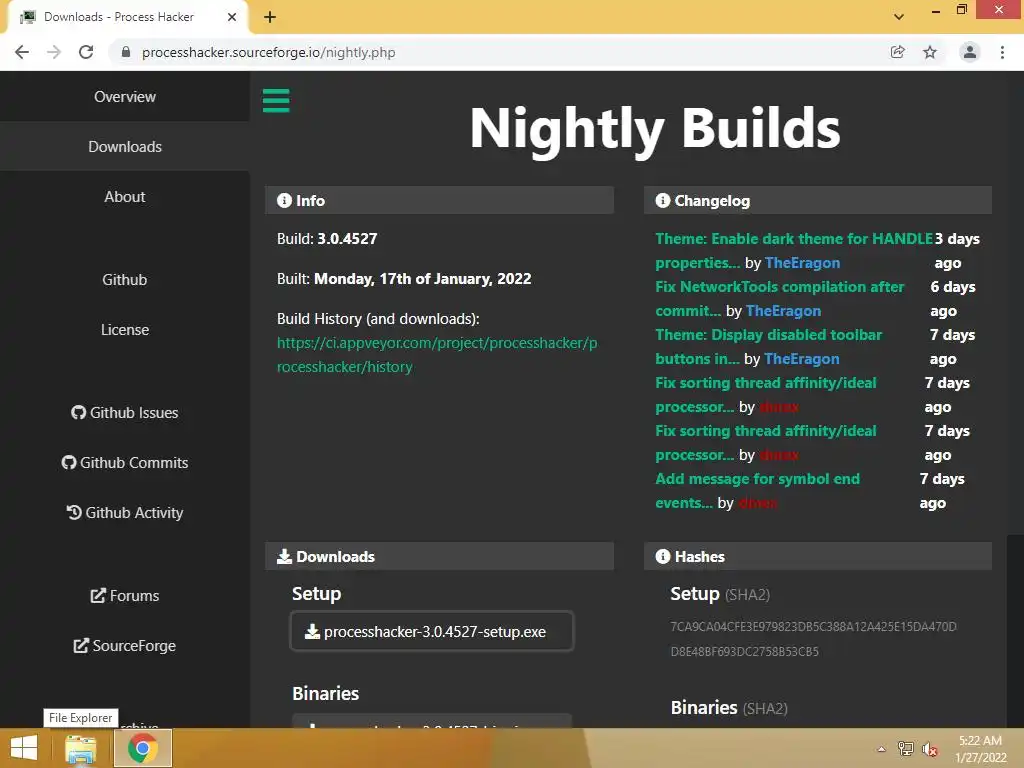Click Chrome icon in taskbar
Screen dimensions: 1024x768
pos(142,748)
